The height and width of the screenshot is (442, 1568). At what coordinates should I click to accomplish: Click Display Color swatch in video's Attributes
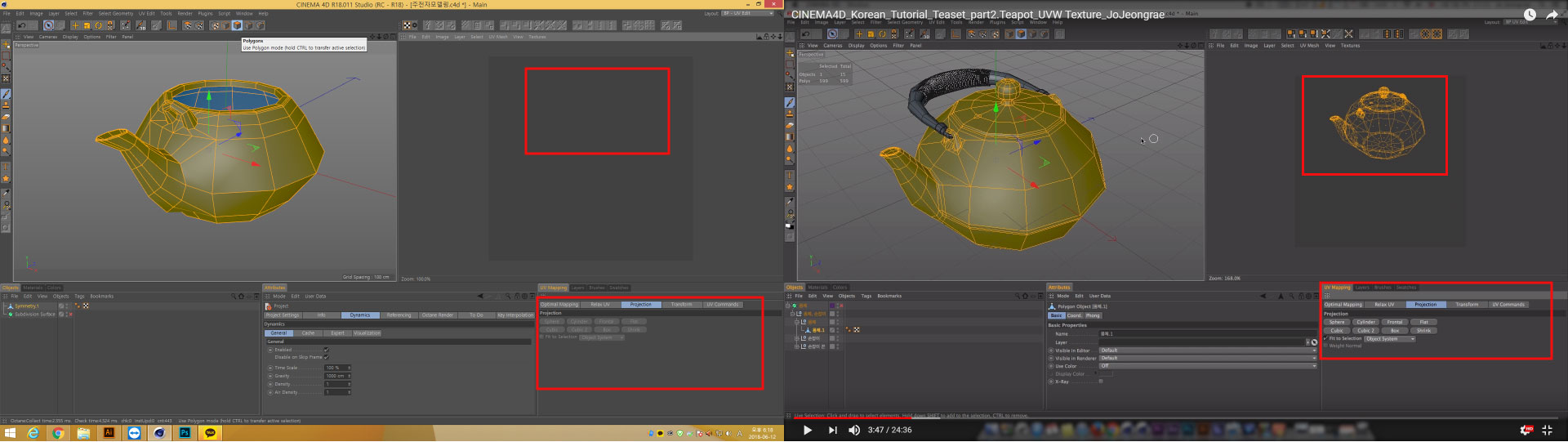pos(1106,374)
